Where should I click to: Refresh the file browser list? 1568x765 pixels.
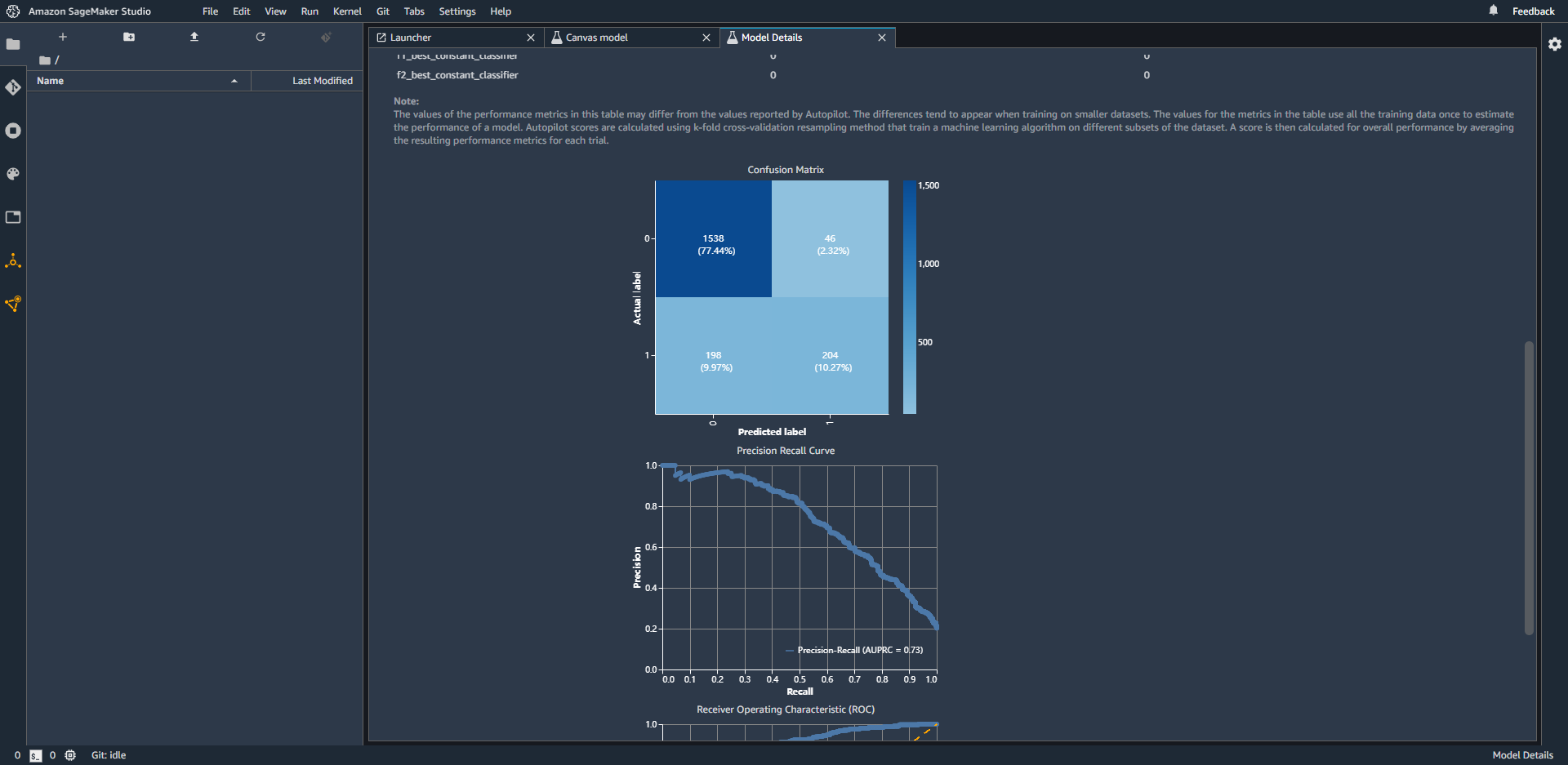(260, 37)
